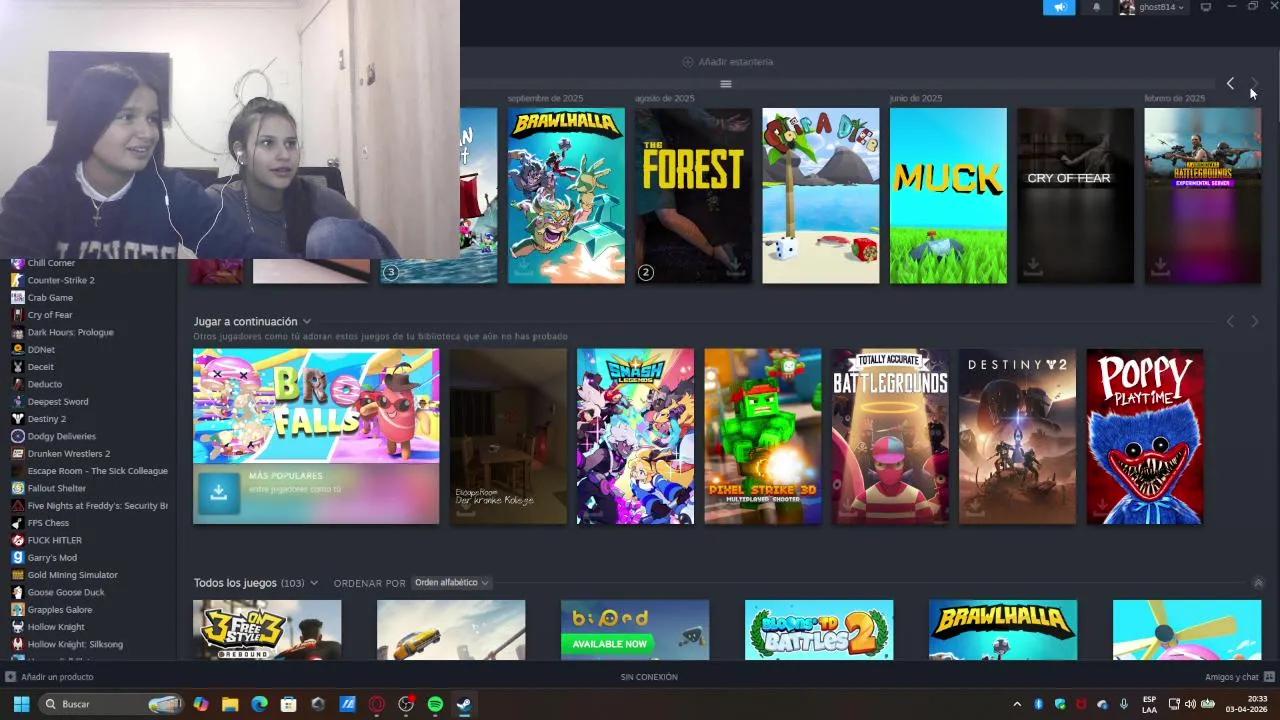Image resolution: width=1280 pixels, height=720 pixels.
Task: Click the SIN CONEXIÓN status text
Action: point(649,677)
